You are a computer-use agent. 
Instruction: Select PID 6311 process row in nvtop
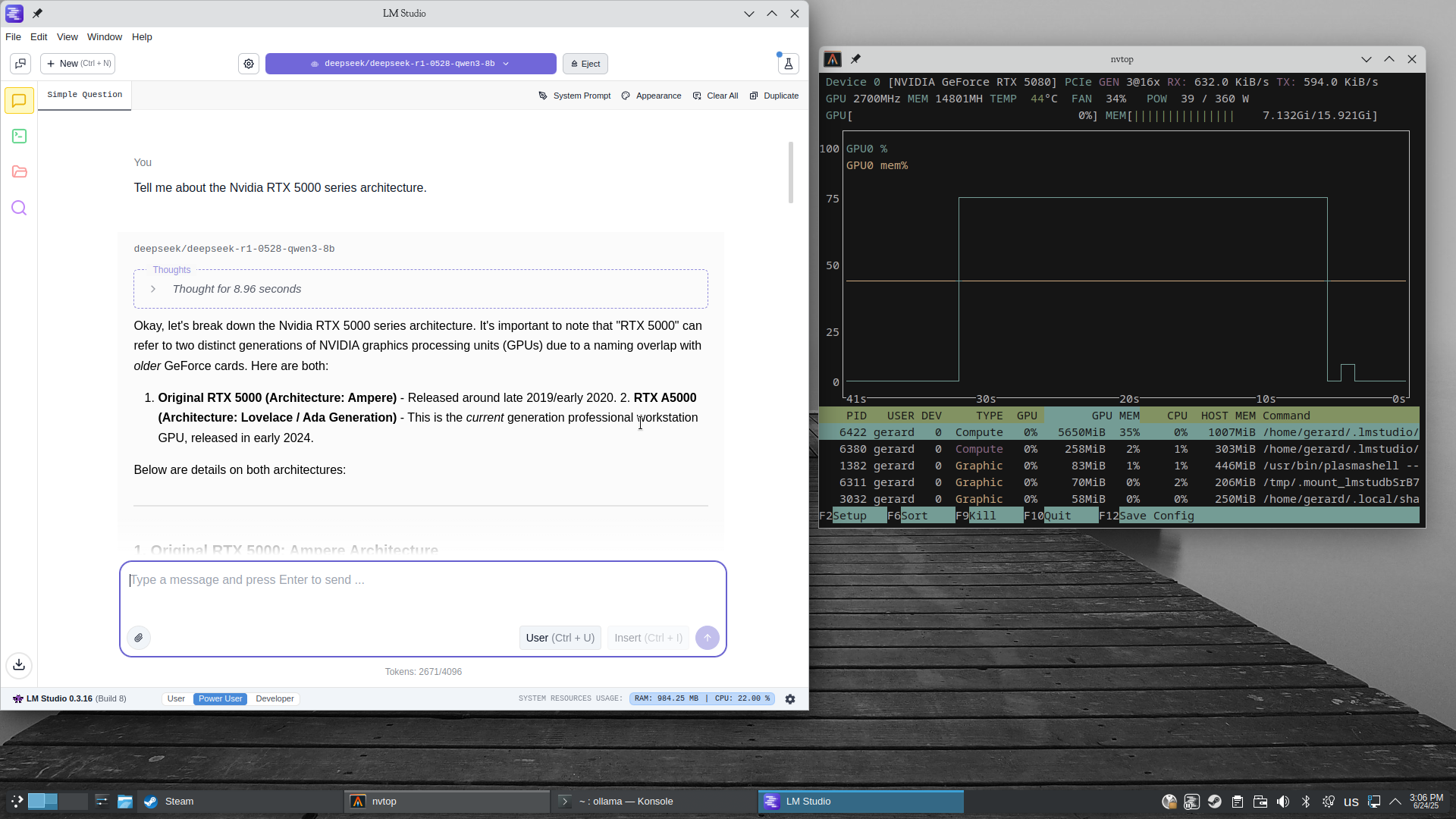point(1119,482)
